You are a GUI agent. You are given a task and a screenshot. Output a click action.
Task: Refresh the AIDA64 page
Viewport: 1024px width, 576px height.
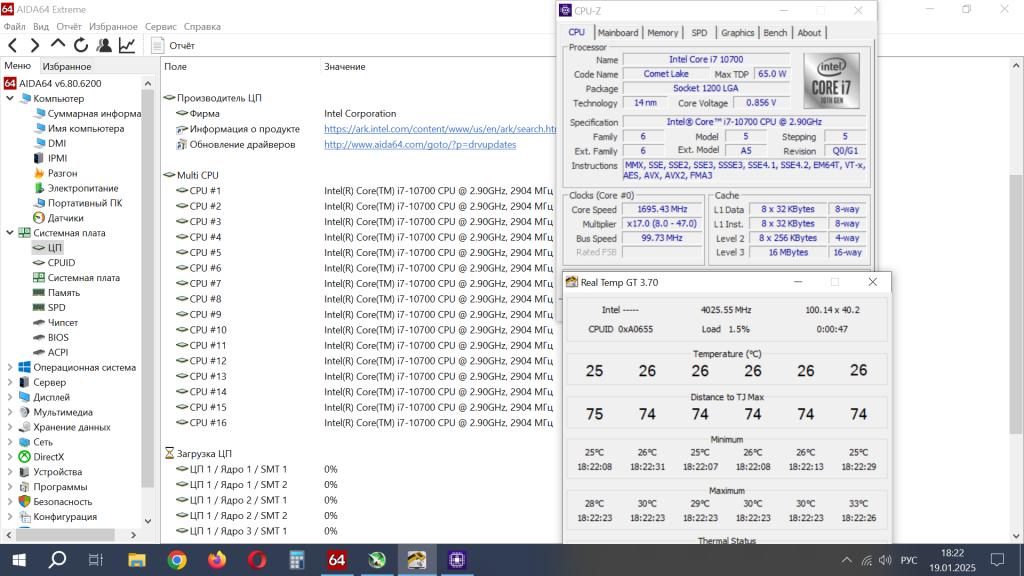coord(81,45)
